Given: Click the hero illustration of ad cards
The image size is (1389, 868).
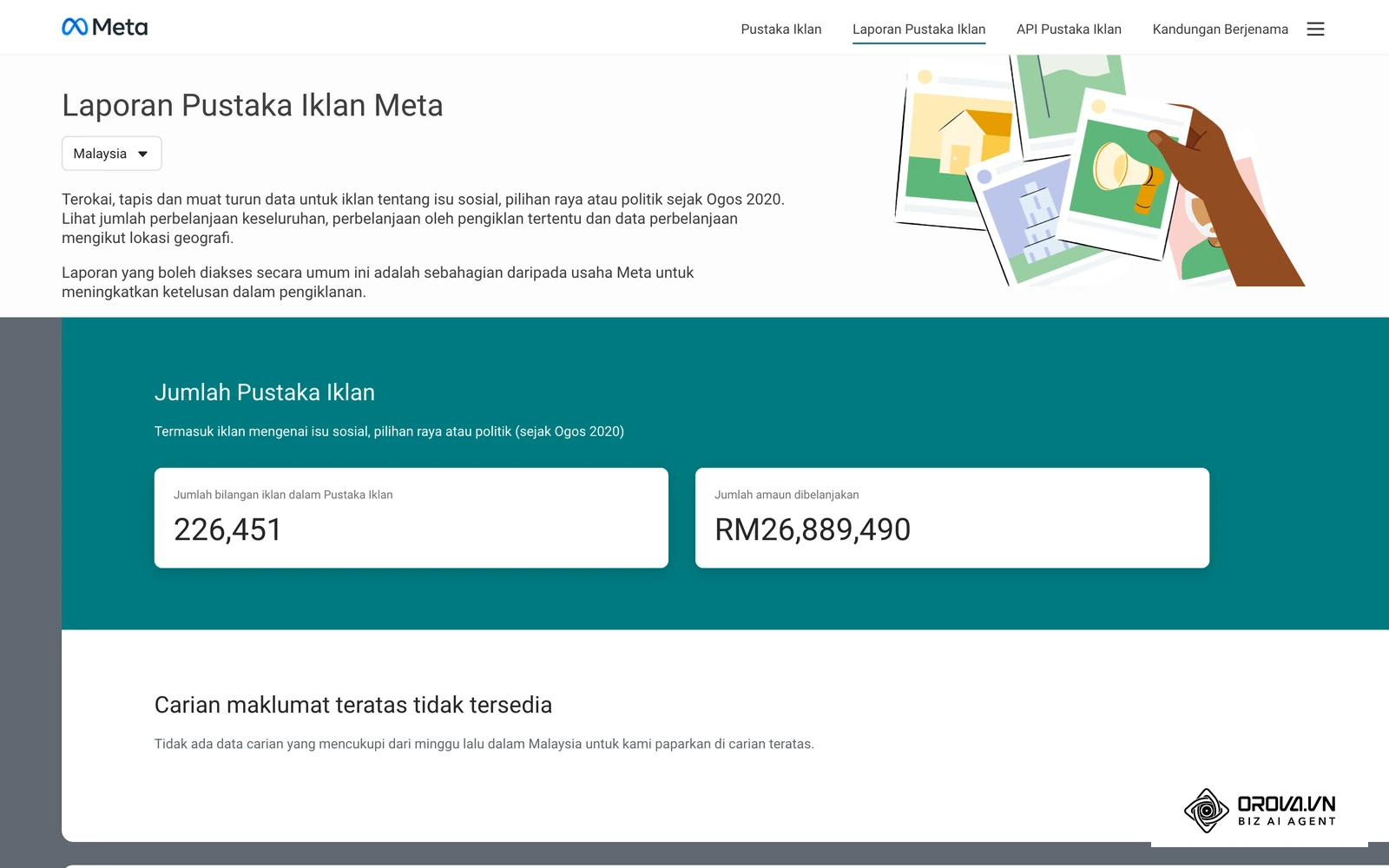Looking at the screenshot, I should click(x=1100, y=171).
